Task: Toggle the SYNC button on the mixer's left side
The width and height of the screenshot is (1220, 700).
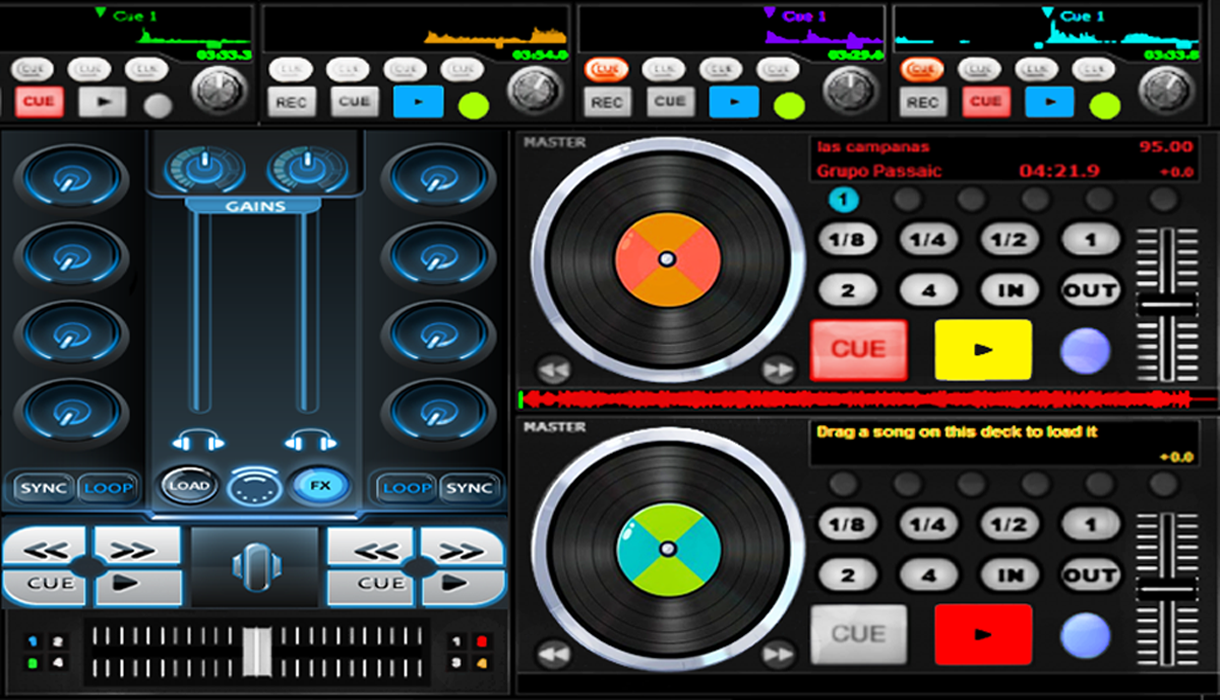Action: [44, 488]
